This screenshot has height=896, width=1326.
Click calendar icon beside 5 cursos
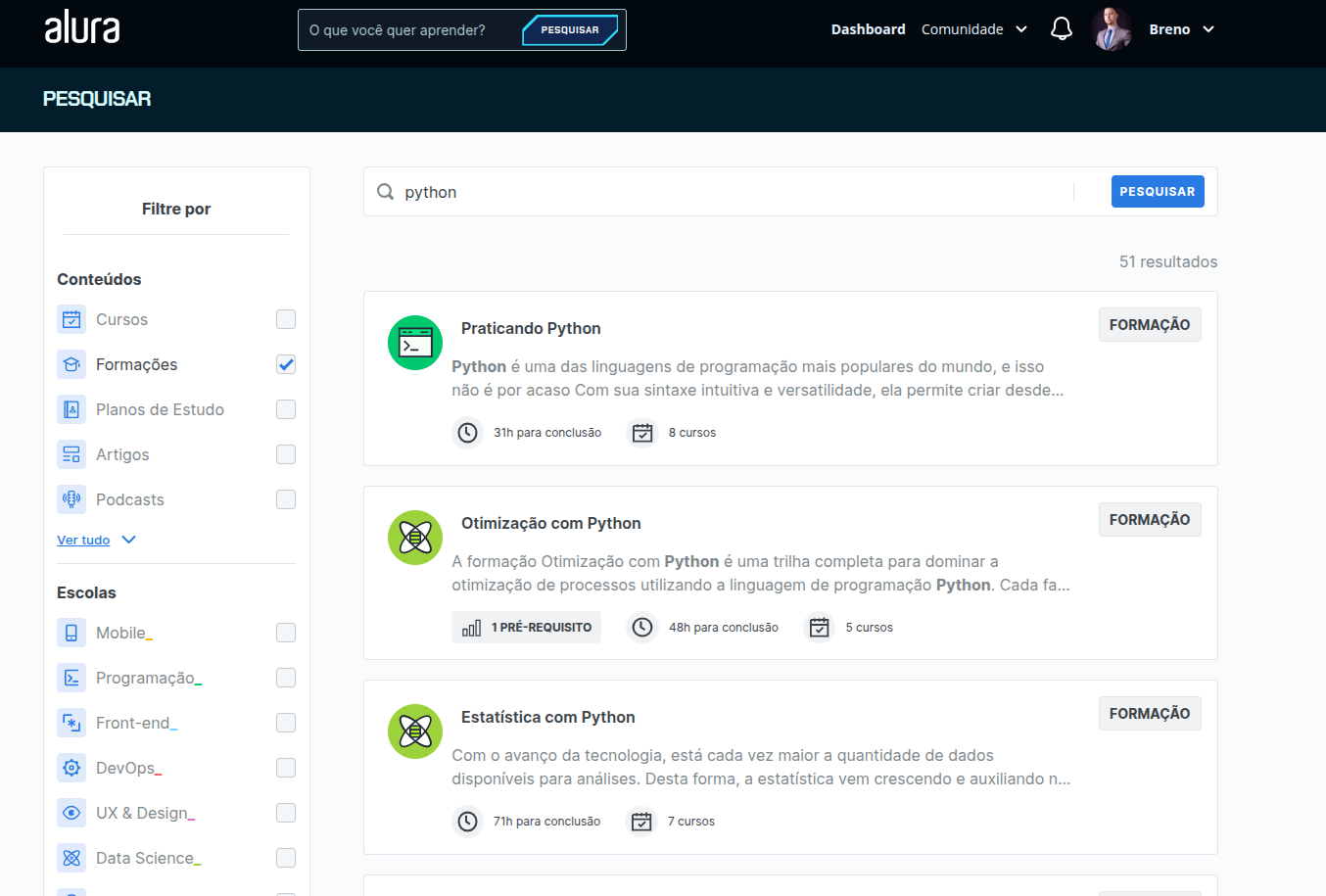[820, 627]
